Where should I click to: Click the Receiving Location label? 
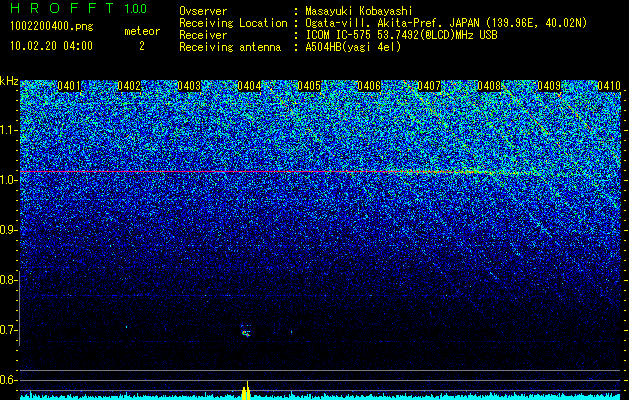(233, 23)
